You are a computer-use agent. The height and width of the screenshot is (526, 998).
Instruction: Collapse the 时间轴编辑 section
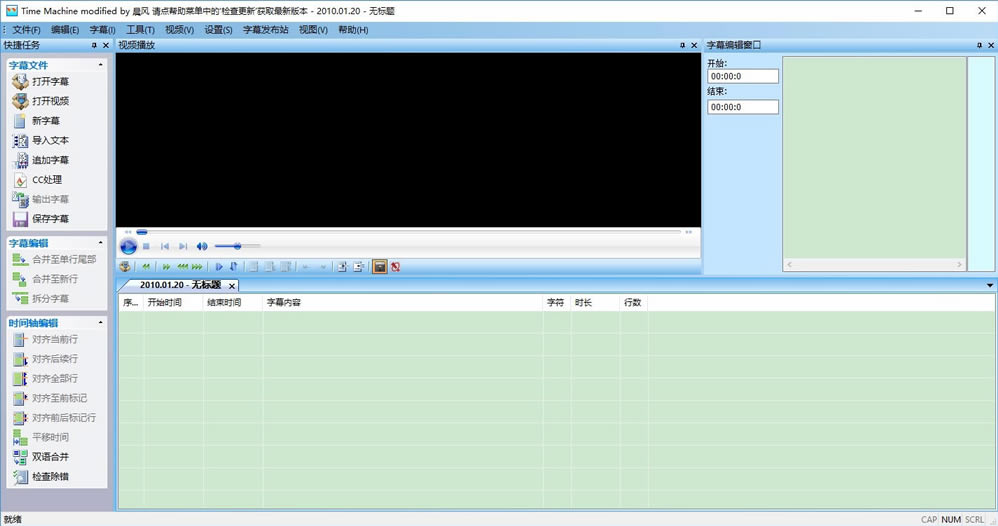click(x=100, y=323)
